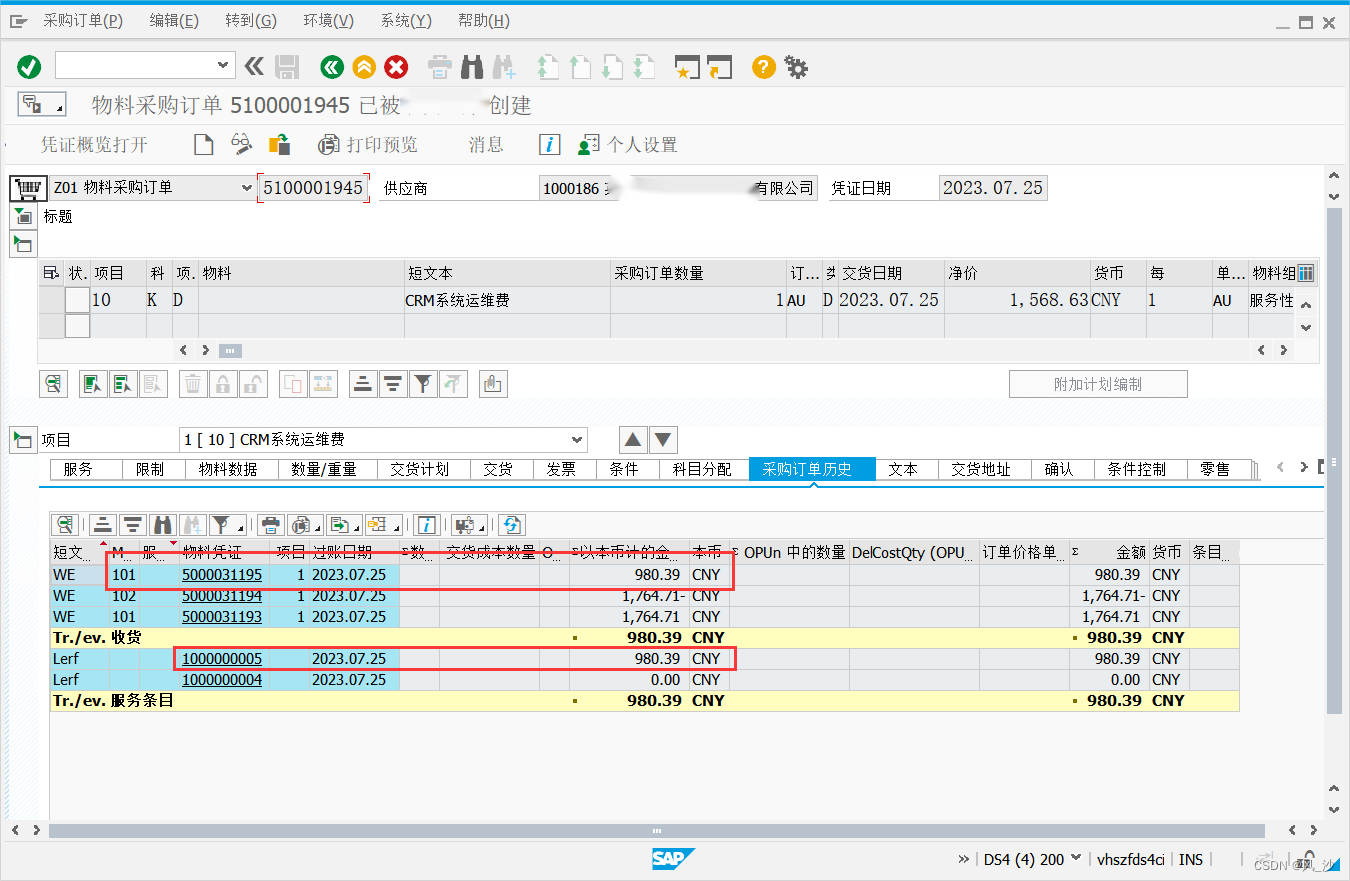Click the 凭证日期 field 2023.07.25

[993, 188]
